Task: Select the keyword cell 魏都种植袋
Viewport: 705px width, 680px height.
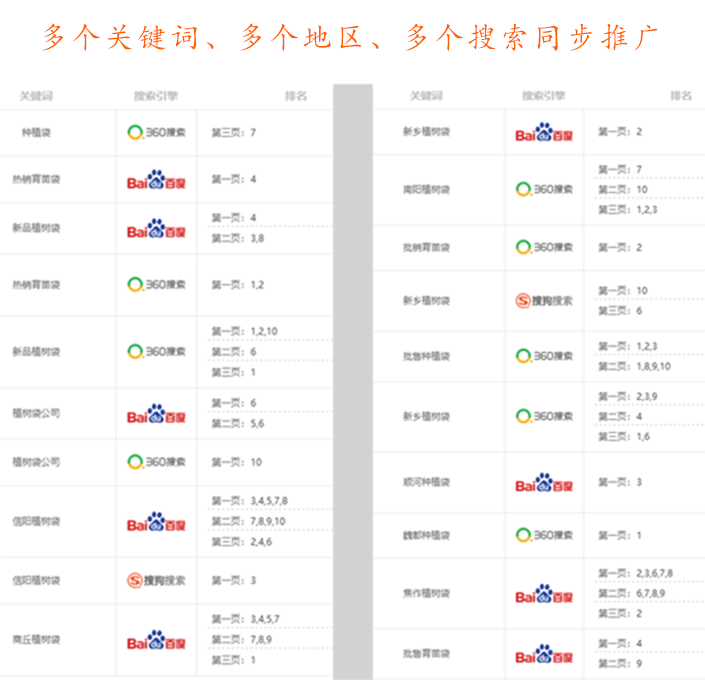Action: [x=426, y=535]
